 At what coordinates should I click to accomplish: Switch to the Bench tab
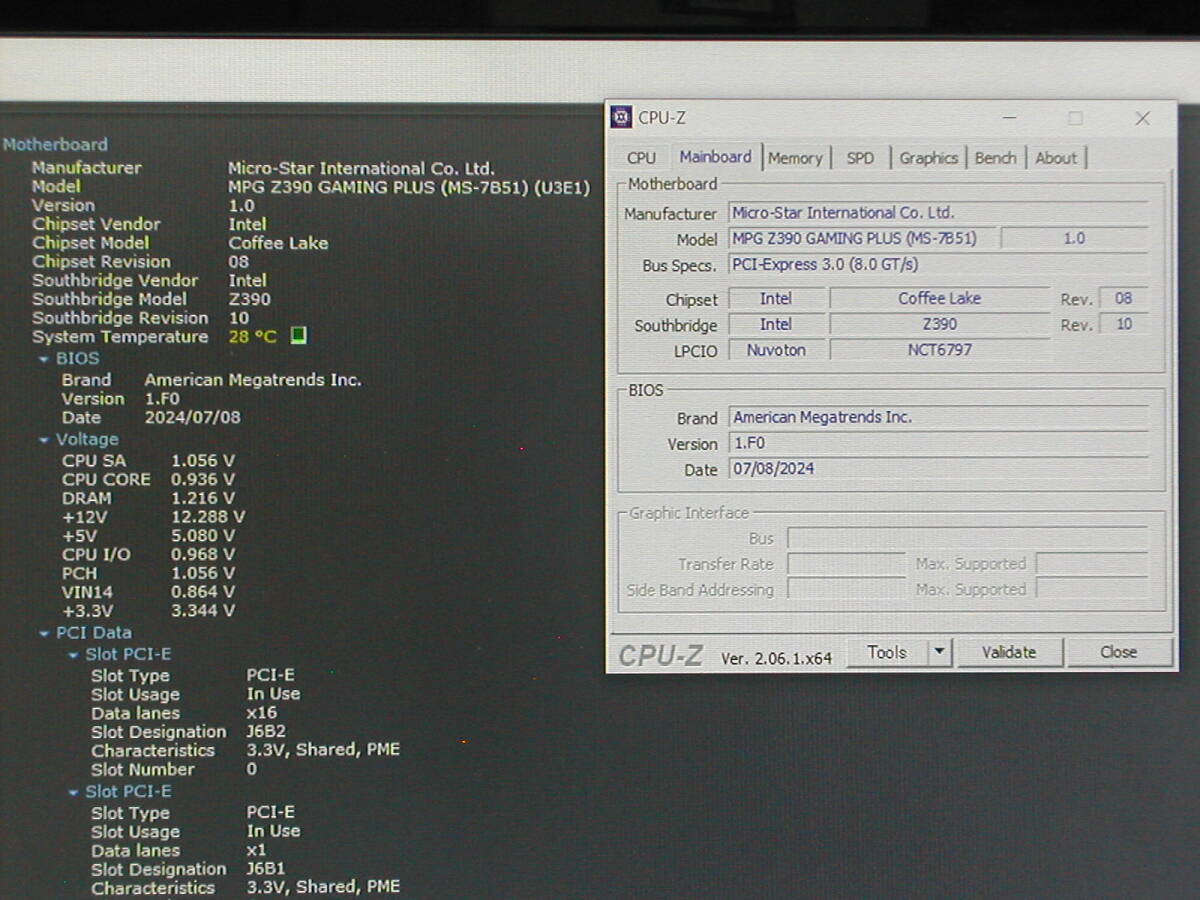click(995, 158)
